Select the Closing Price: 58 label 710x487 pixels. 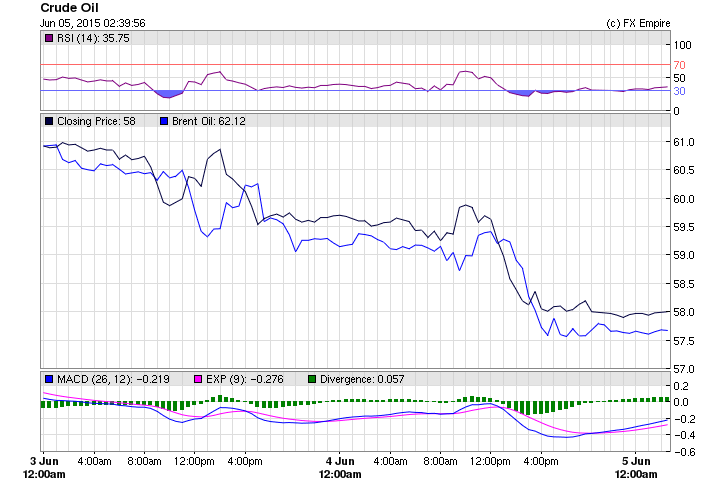pos(96,121)
